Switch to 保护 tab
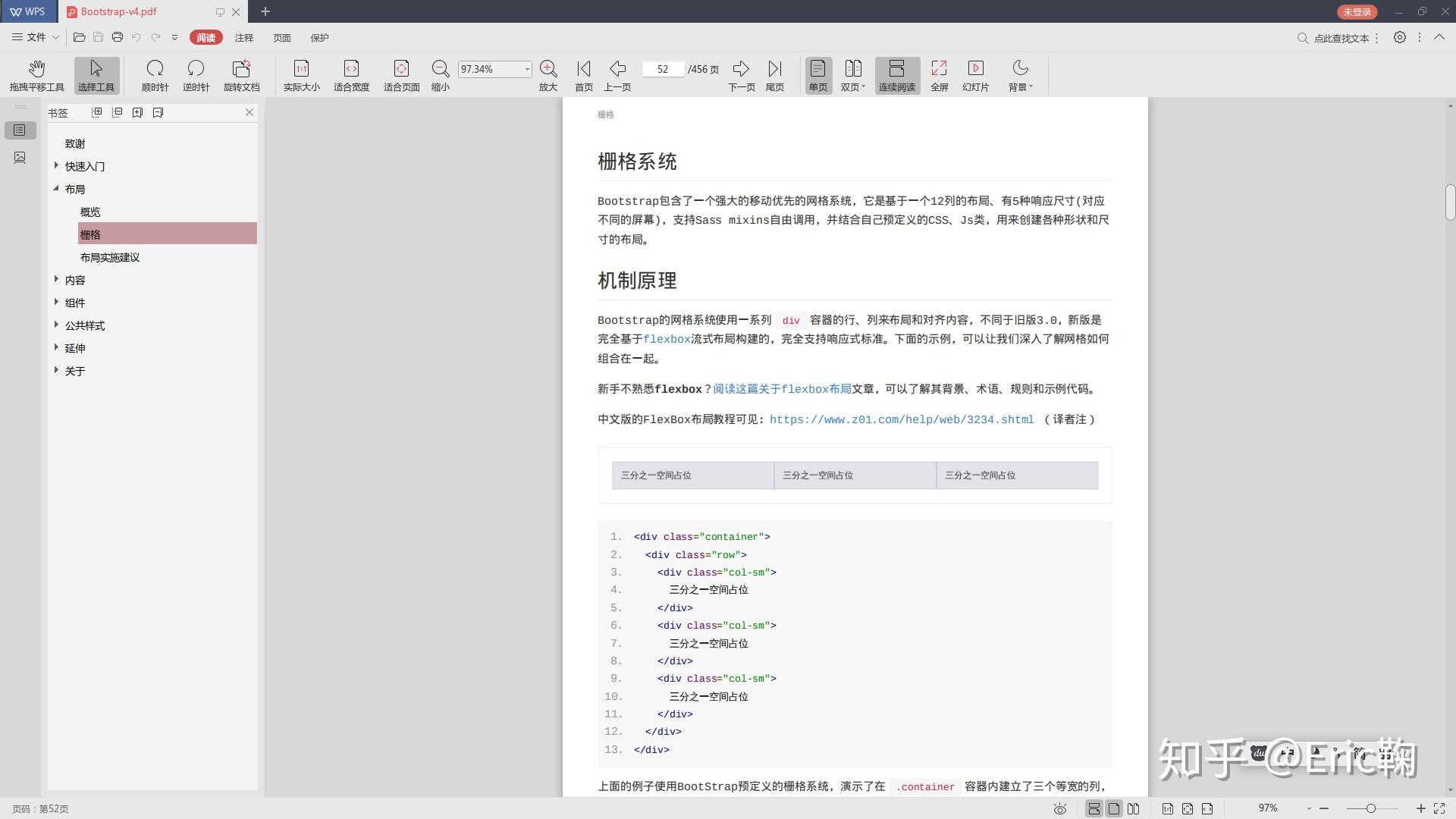 click(320, 37)
